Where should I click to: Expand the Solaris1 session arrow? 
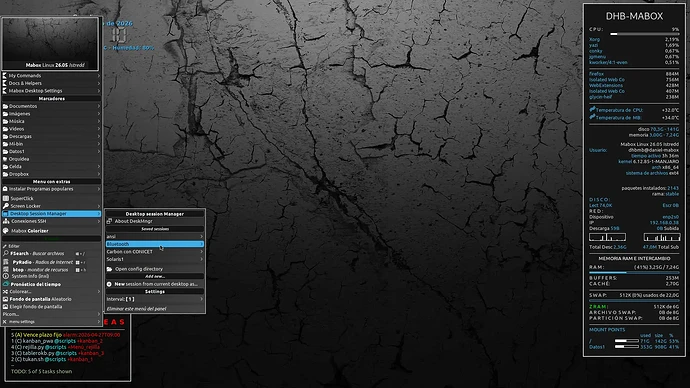[x=202, y=259]
